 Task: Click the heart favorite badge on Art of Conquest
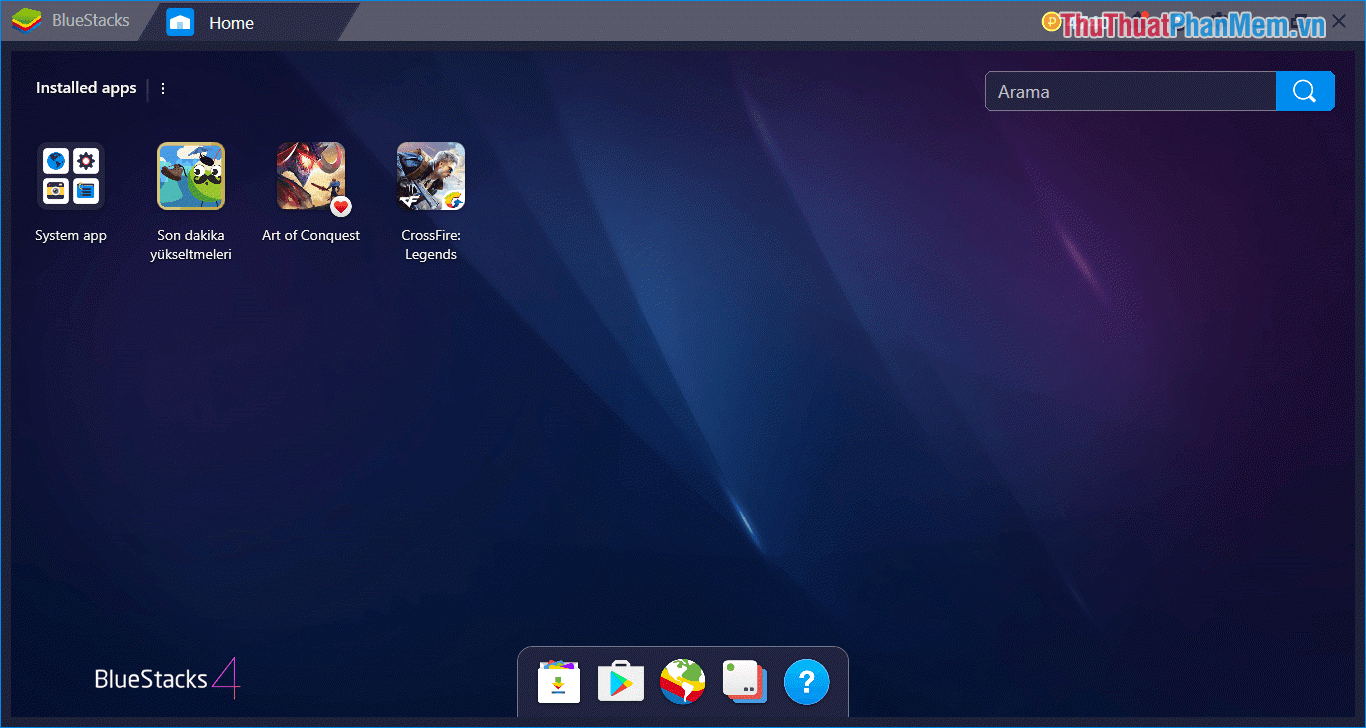[341, 207]
